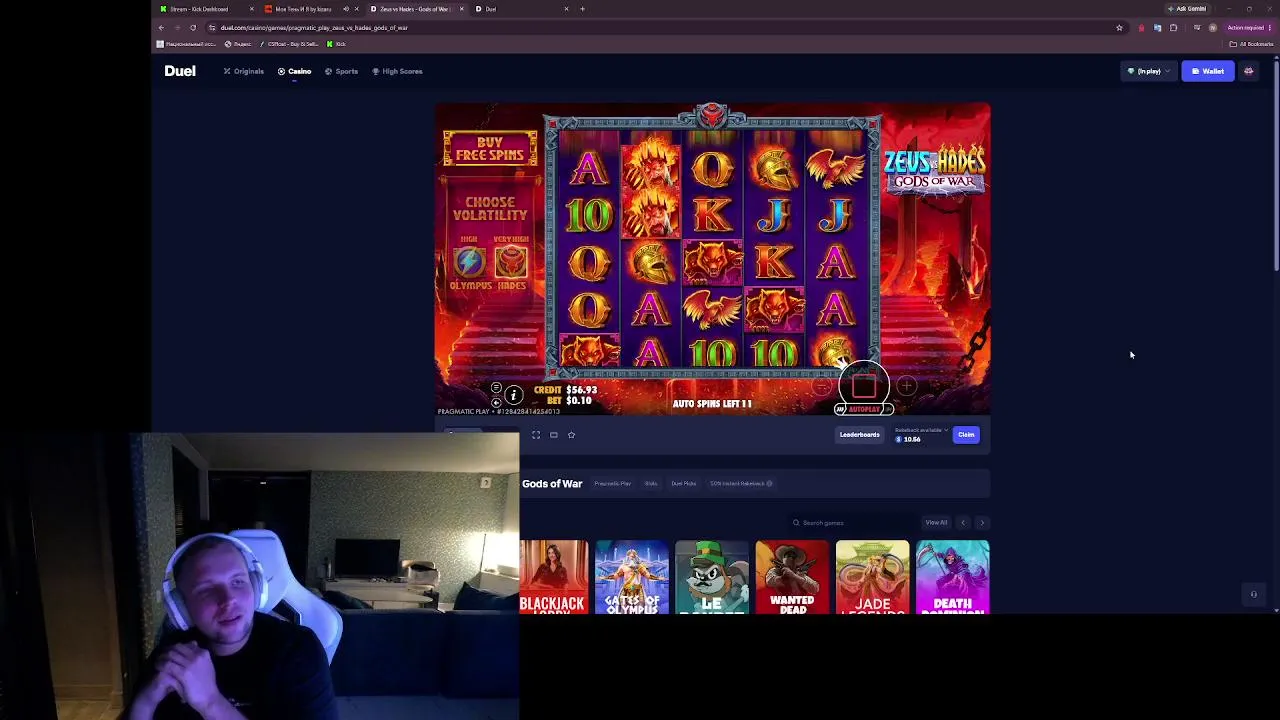Open the profile avatar menu
Image resolution: width=1280 pixels, height=720 pixels.
click(1248, 71)
